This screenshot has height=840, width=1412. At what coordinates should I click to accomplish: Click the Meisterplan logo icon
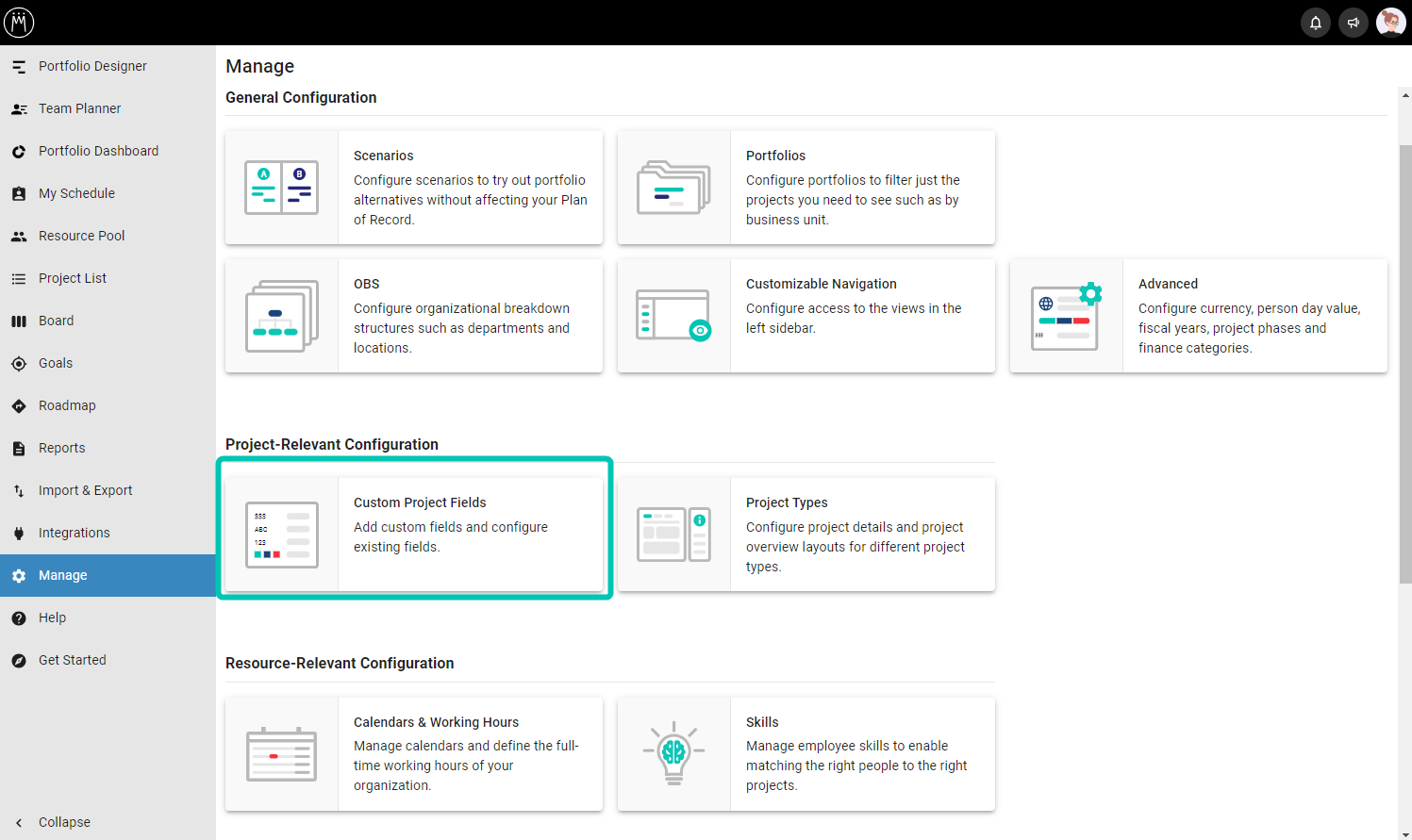tap(19, 23)
